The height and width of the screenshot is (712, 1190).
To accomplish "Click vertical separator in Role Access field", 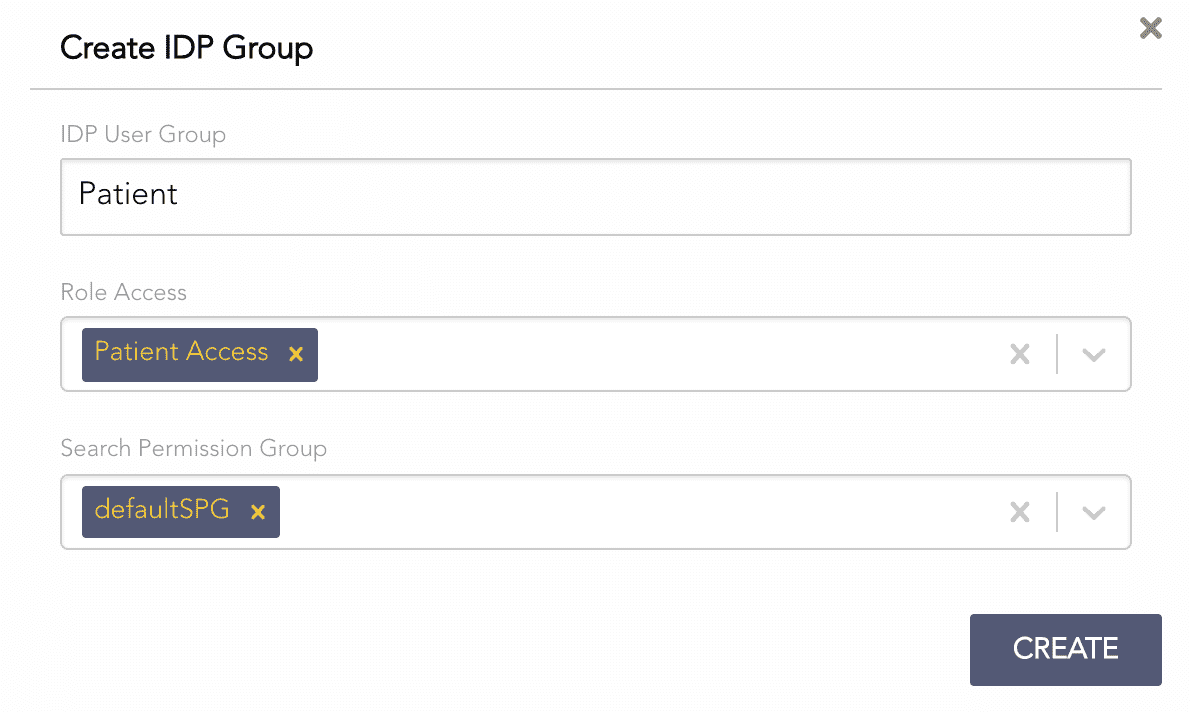I will (1057, 354).
